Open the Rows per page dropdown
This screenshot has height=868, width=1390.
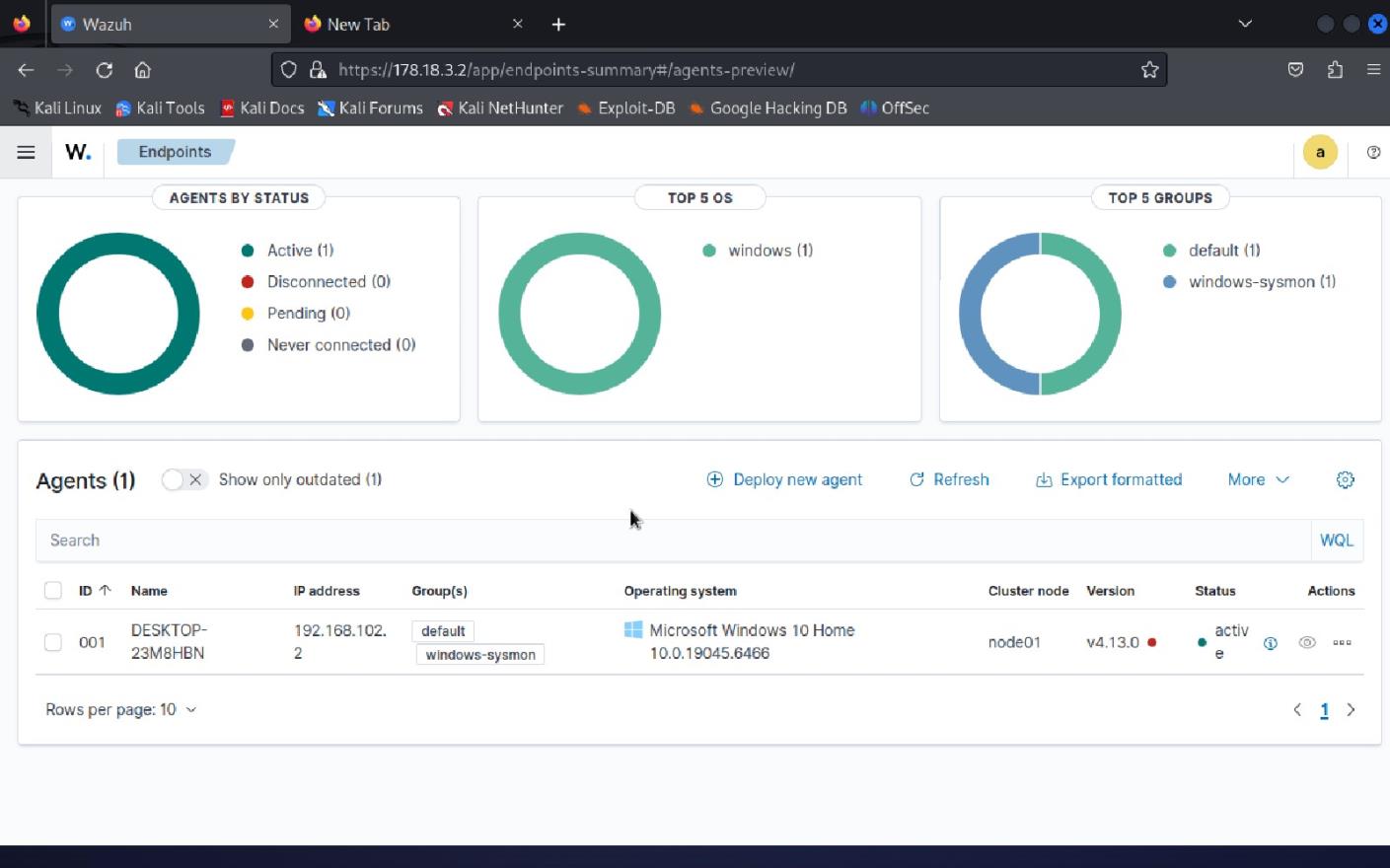tap(120, 709)
